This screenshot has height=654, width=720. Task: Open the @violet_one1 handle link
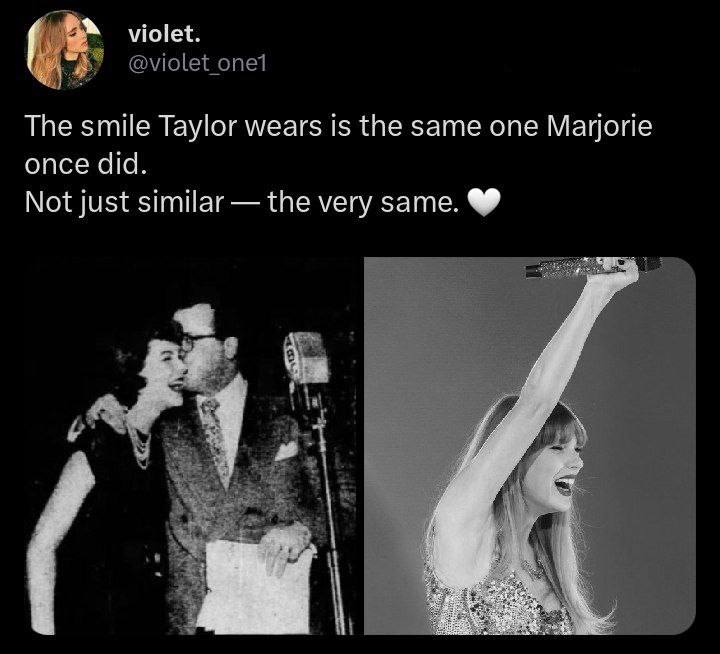click(x=197, y=64)
